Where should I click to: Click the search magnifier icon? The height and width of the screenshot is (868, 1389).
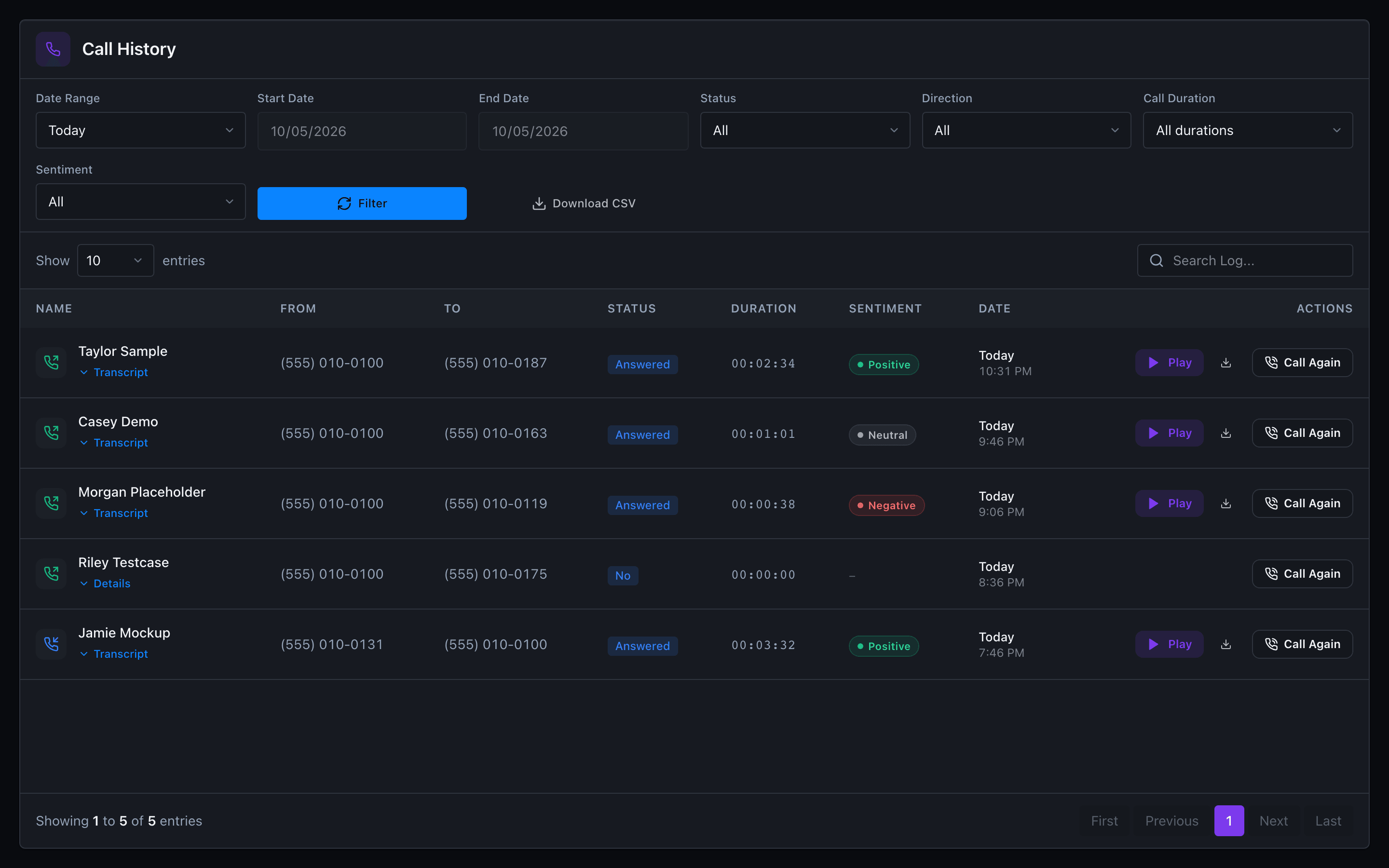click(x=1157, y=260)
